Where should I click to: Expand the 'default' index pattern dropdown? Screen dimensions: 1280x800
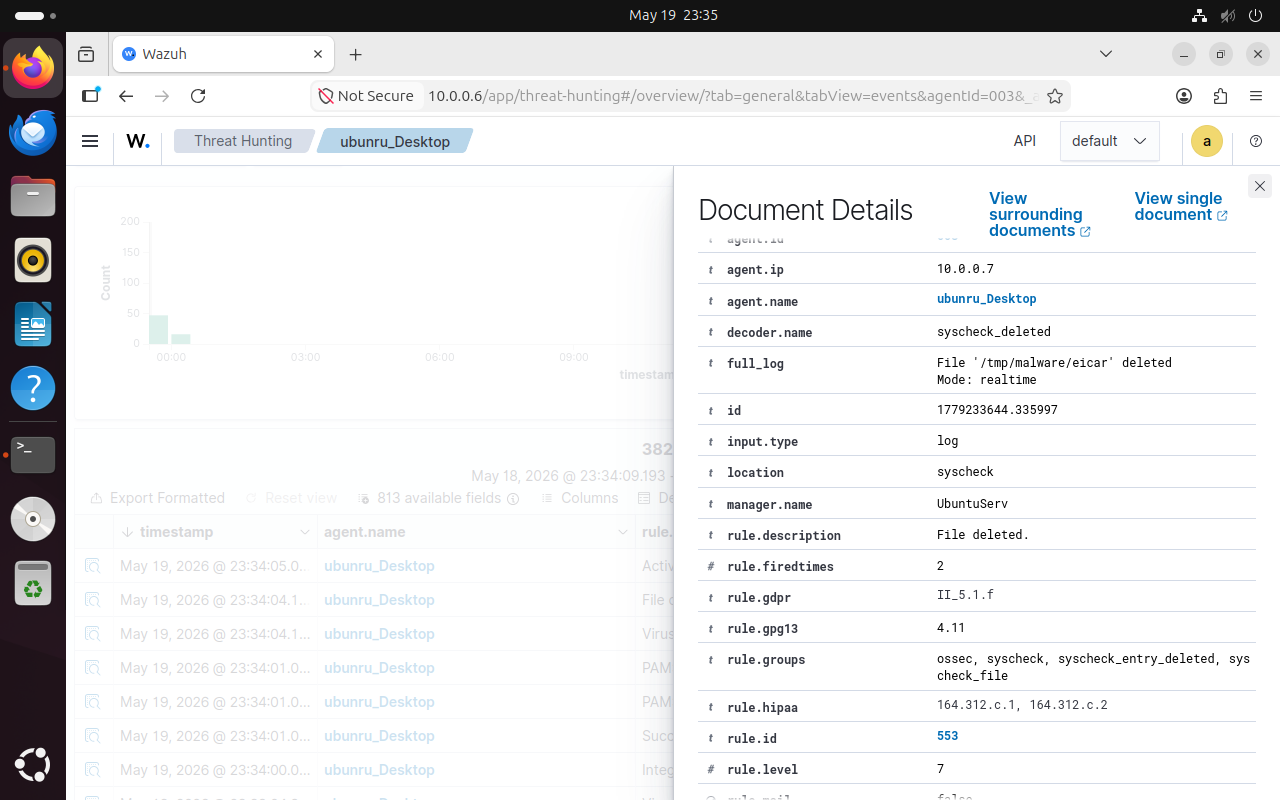[1110, 141]
